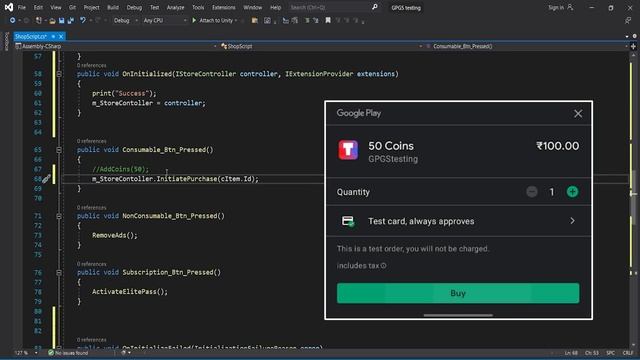Open the File menu

click(x=22, y=7)
